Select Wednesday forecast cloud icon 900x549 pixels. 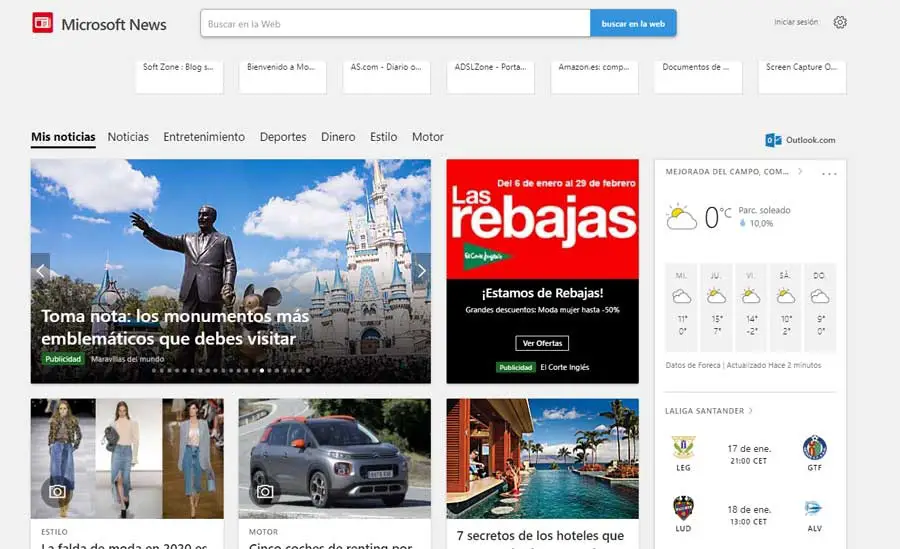click(x=681, y=297)
